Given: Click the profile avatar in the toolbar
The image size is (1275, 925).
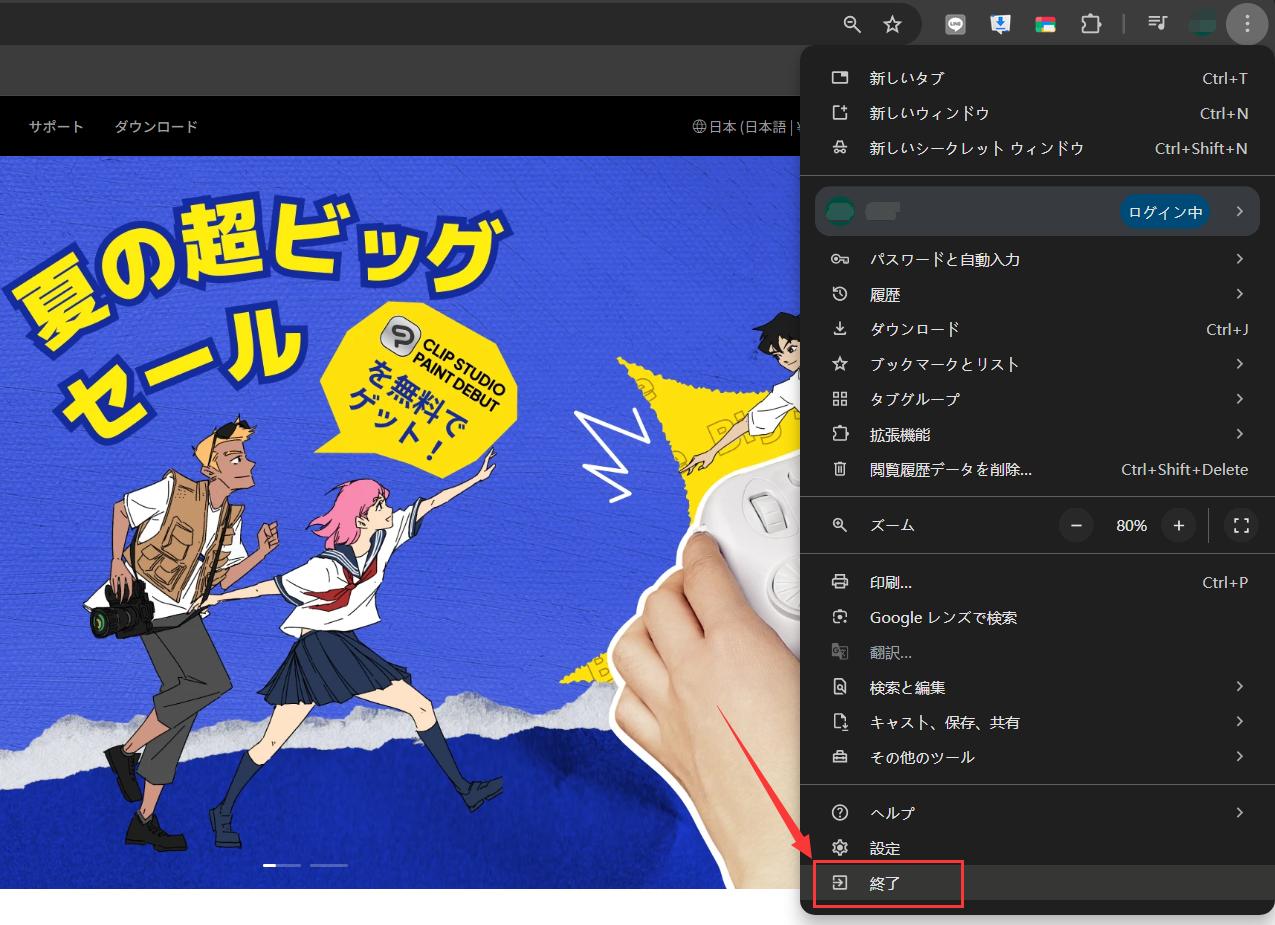Looking at the screenshot, I should tap(1203, 24).
